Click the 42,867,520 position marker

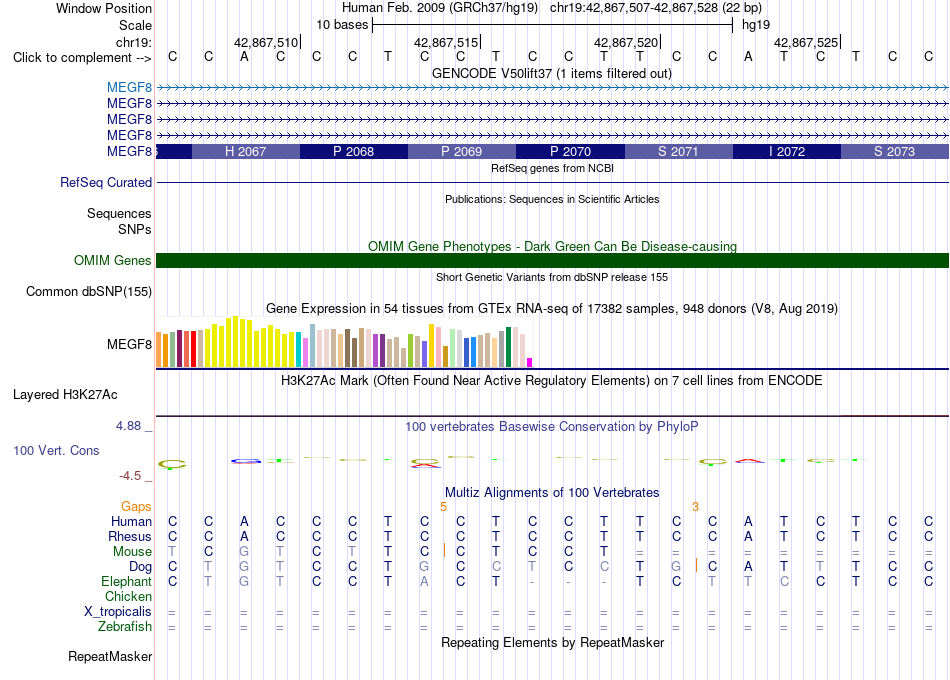pos(626,42)
